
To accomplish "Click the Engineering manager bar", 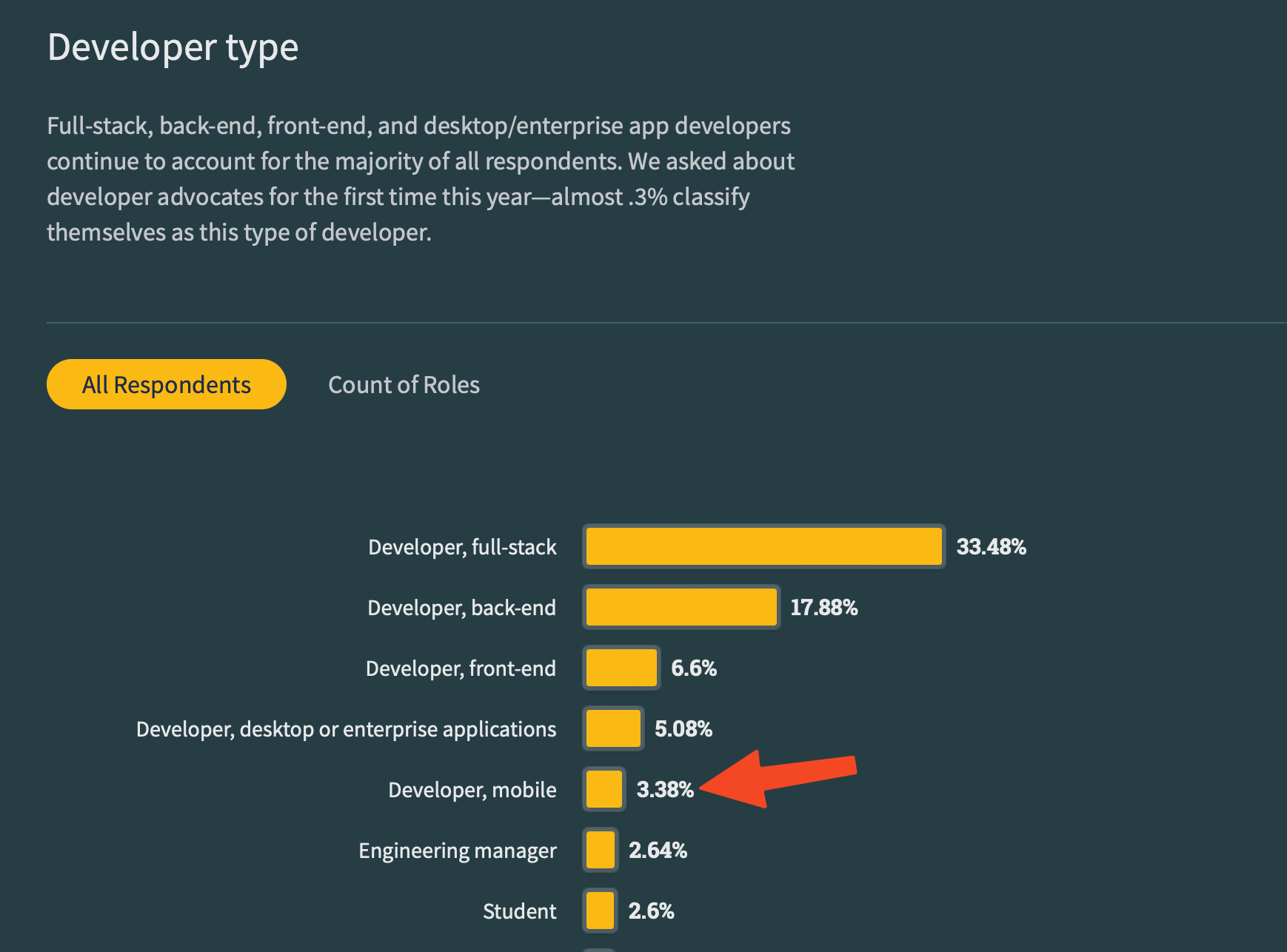I will 600,850.
